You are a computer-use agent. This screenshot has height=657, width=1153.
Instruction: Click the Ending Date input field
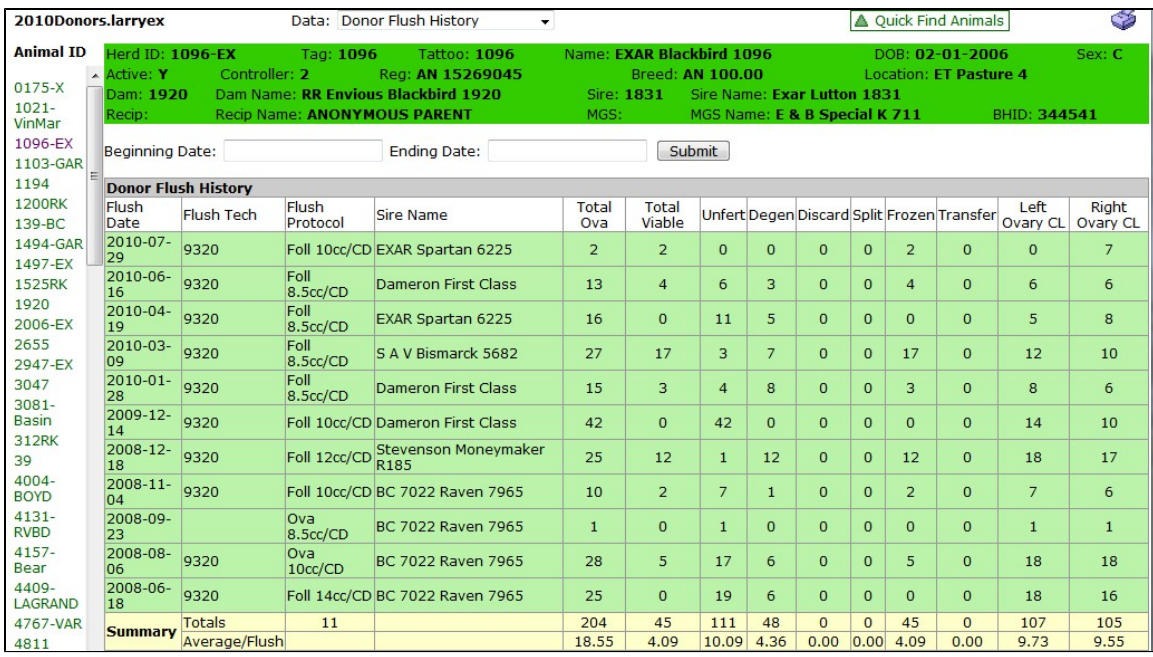[x=567, y=151]
